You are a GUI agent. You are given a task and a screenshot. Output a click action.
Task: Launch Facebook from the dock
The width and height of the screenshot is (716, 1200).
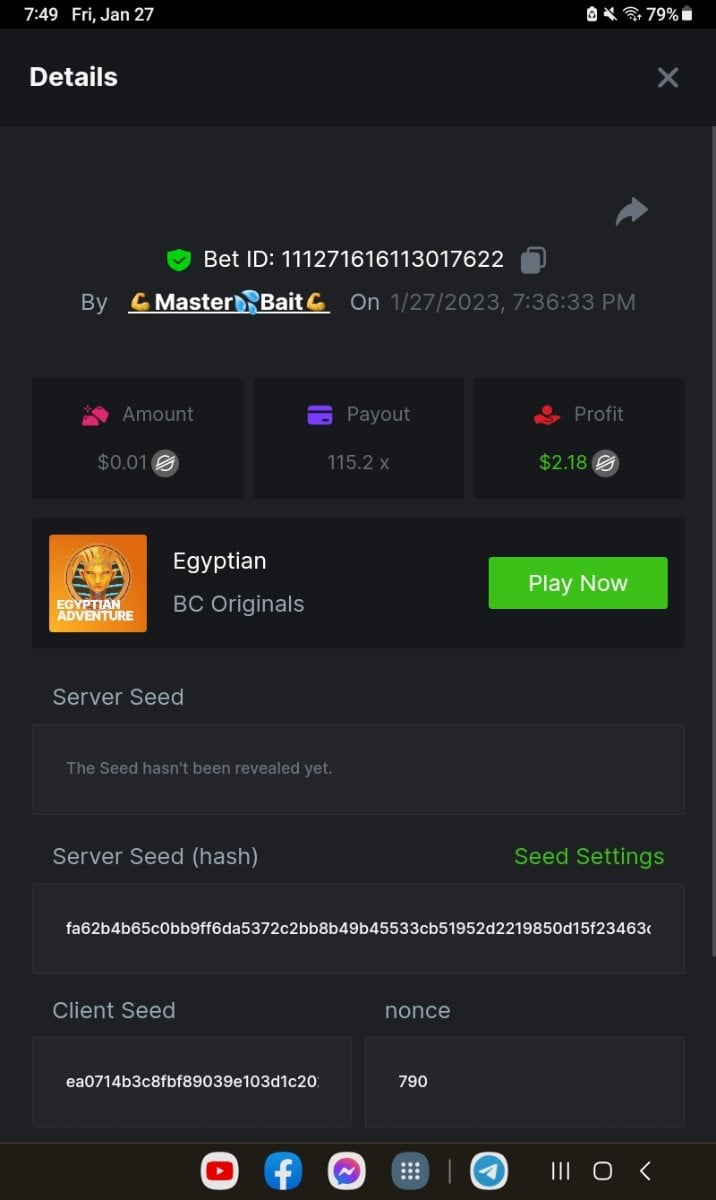pos(283,1171)
